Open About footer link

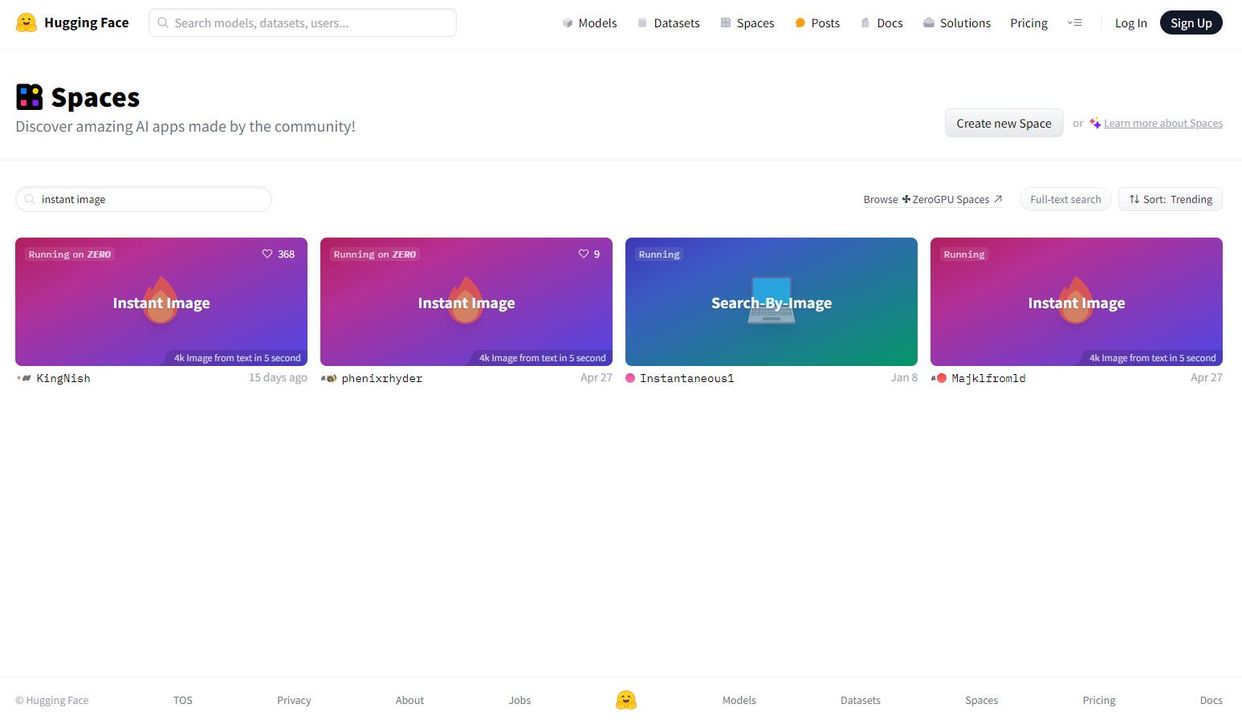[x=410, y=700]
